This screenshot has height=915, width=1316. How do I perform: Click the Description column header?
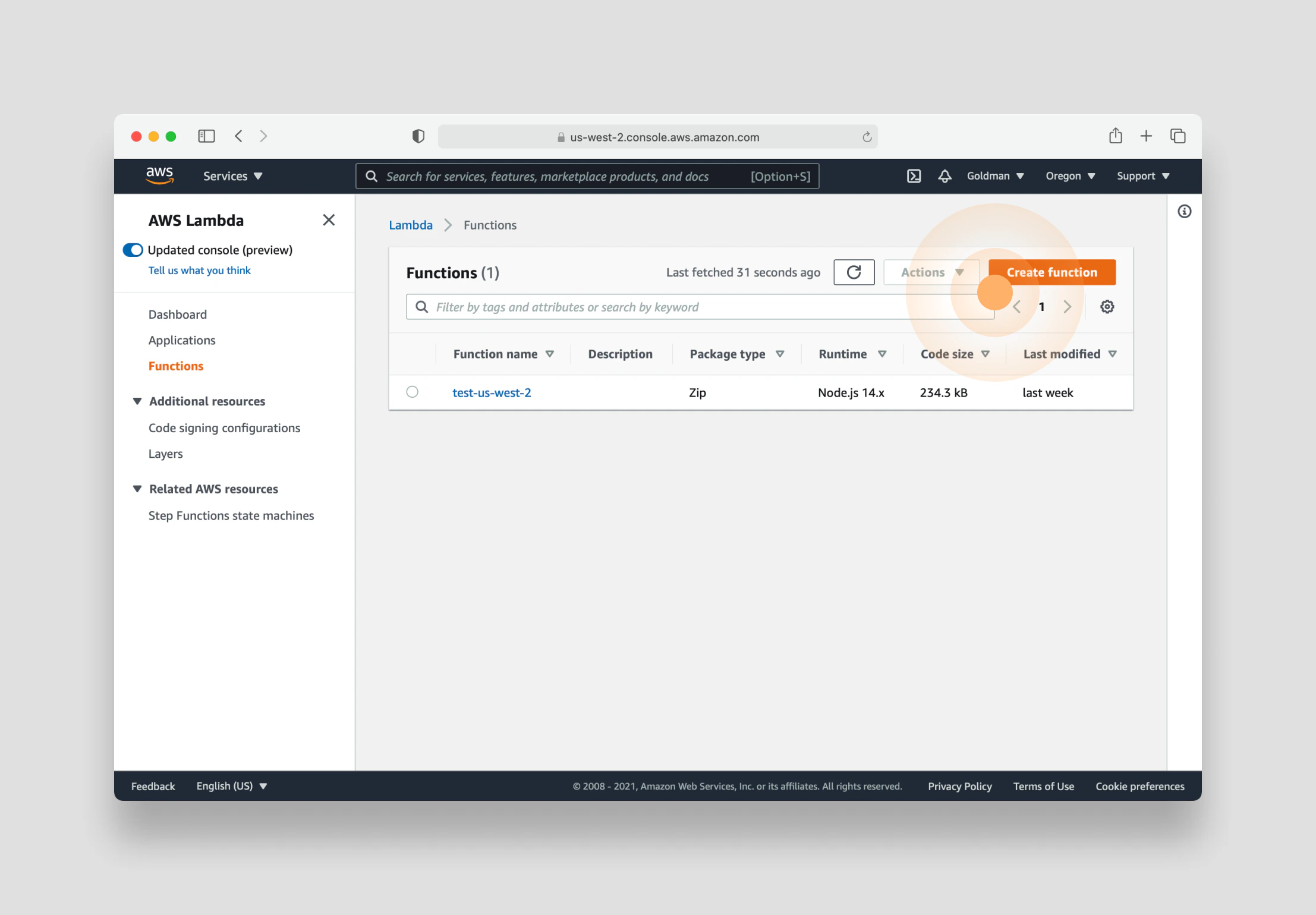pyautogui.click(x=620, y=354)
